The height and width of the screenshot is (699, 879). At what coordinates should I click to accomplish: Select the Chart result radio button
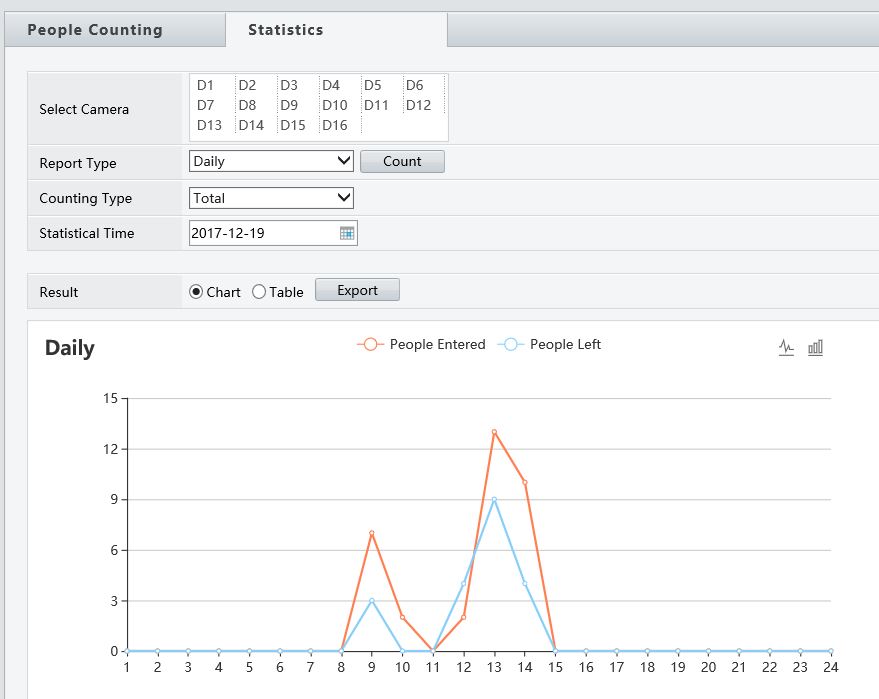(197, 292)
